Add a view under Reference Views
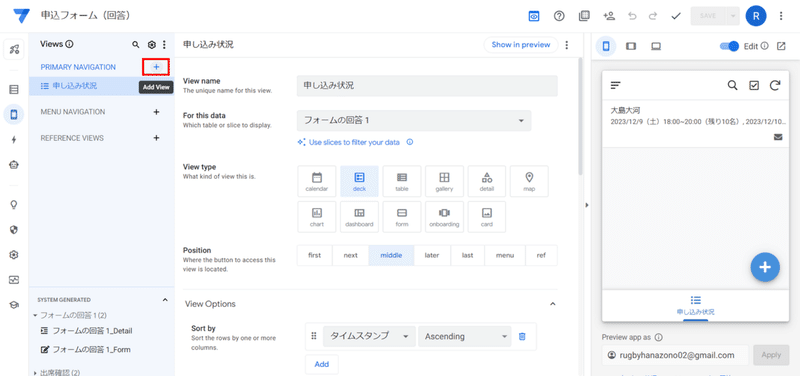This screenshot has width=800, height=376. point(157,138)
